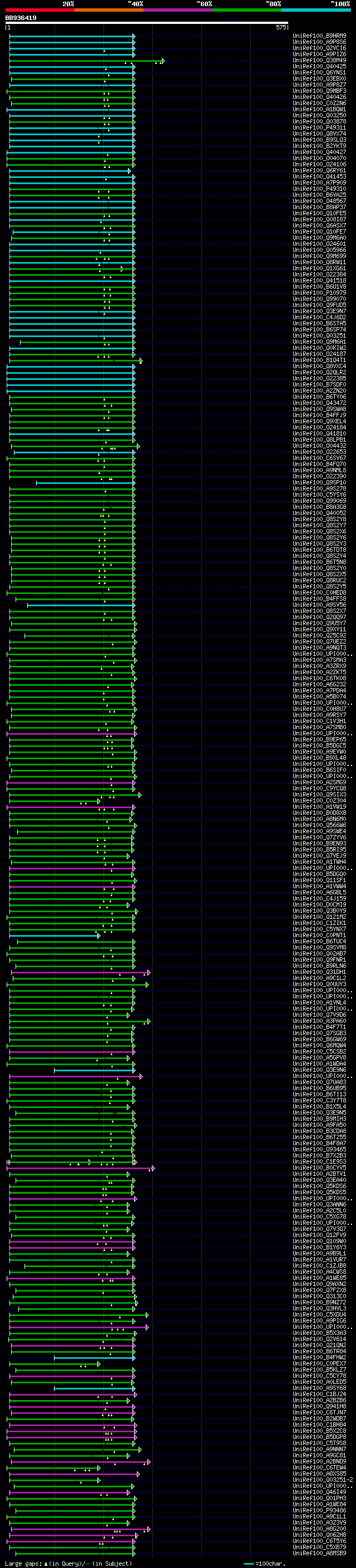Click UniRef100_B9XL48 label

(319, 758)
